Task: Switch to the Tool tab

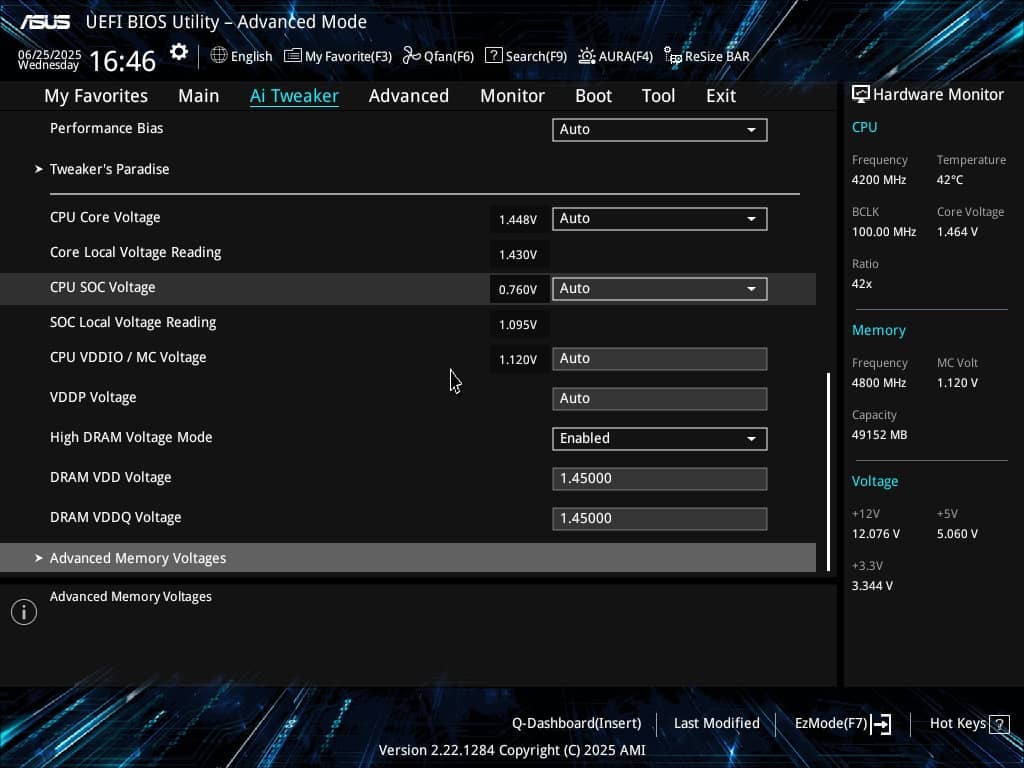Action: point(658,96)
